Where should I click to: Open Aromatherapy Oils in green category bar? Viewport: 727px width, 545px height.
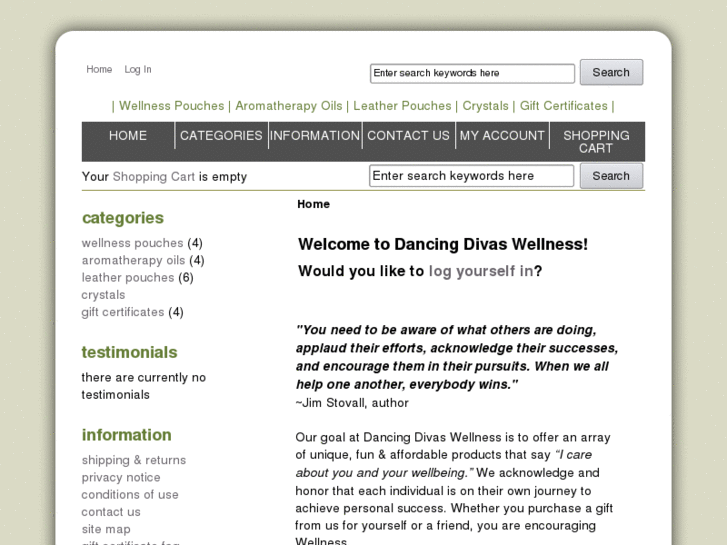point(288,106)
